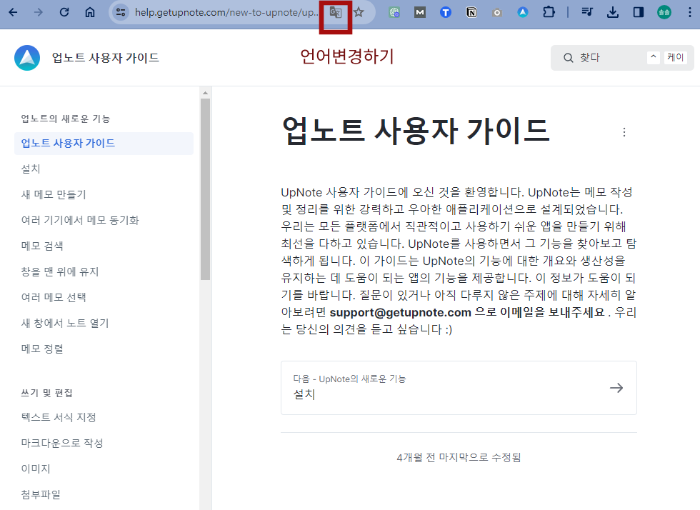
Task: Open browser downloads
Action: pos(613,13)
